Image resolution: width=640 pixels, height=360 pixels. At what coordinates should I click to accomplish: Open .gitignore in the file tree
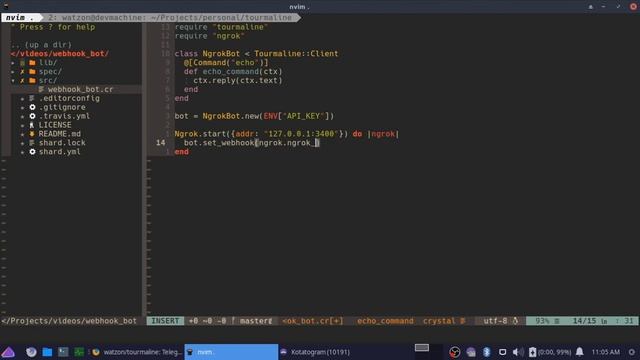62,107
